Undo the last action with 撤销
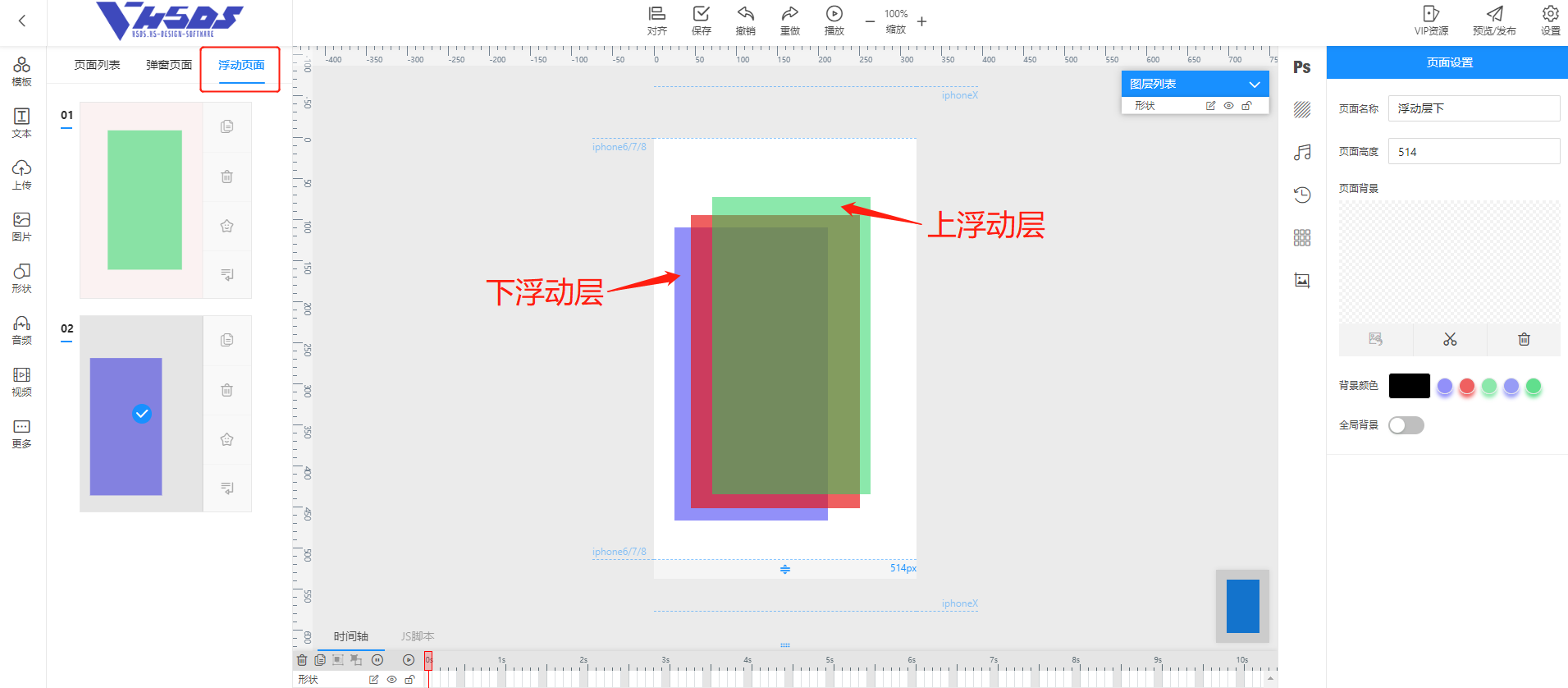The image size is (1568, 688). [x=746, y=21]
